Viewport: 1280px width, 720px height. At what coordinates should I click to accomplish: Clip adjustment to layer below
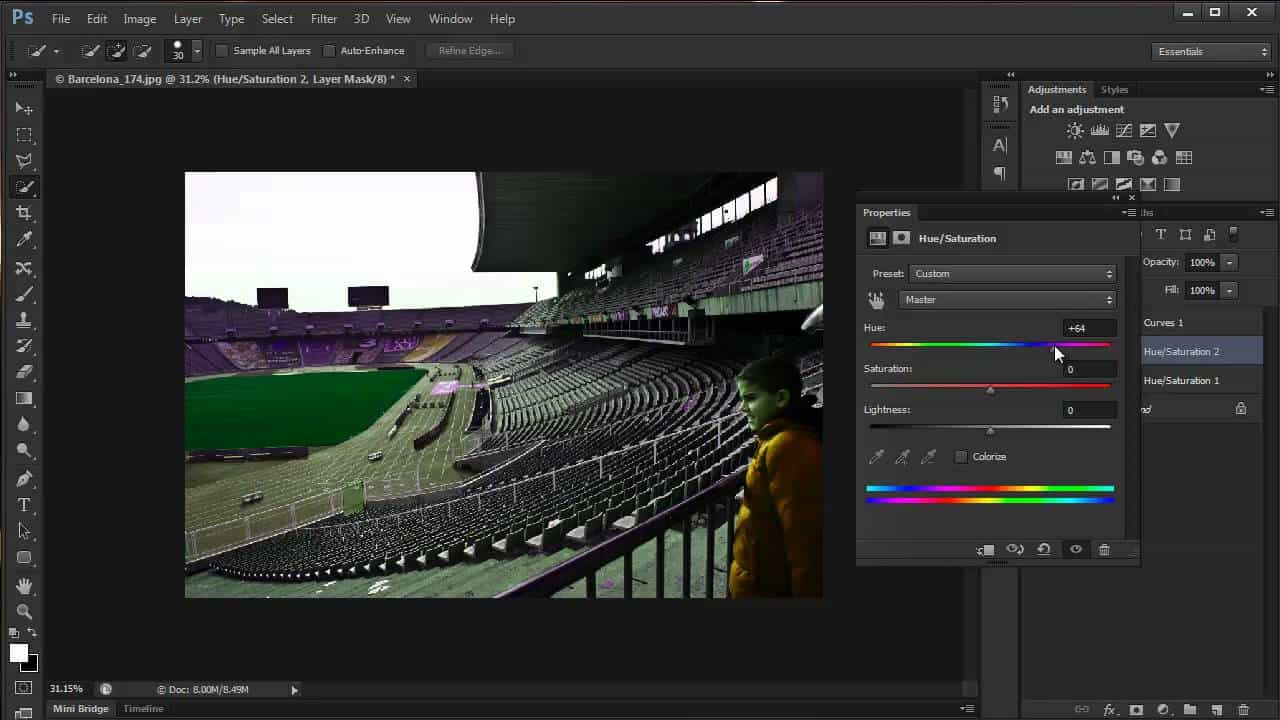click(x=986, y=550)
